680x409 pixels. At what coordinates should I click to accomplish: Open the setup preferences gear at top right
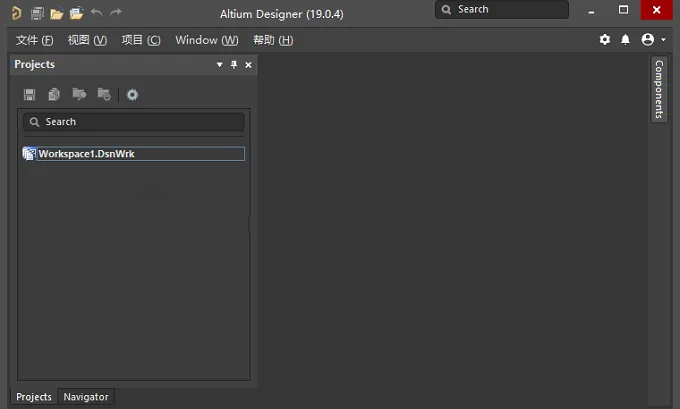coord(605,40)
